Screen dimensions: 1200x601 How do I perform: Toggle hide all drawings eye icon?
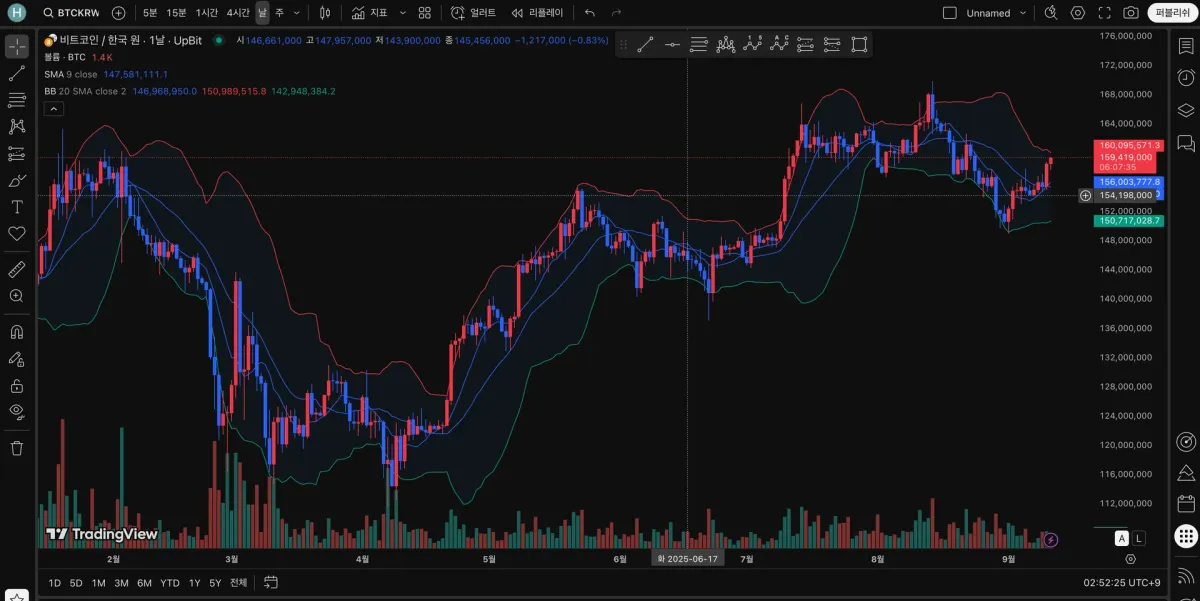click(x=17, y=411)
